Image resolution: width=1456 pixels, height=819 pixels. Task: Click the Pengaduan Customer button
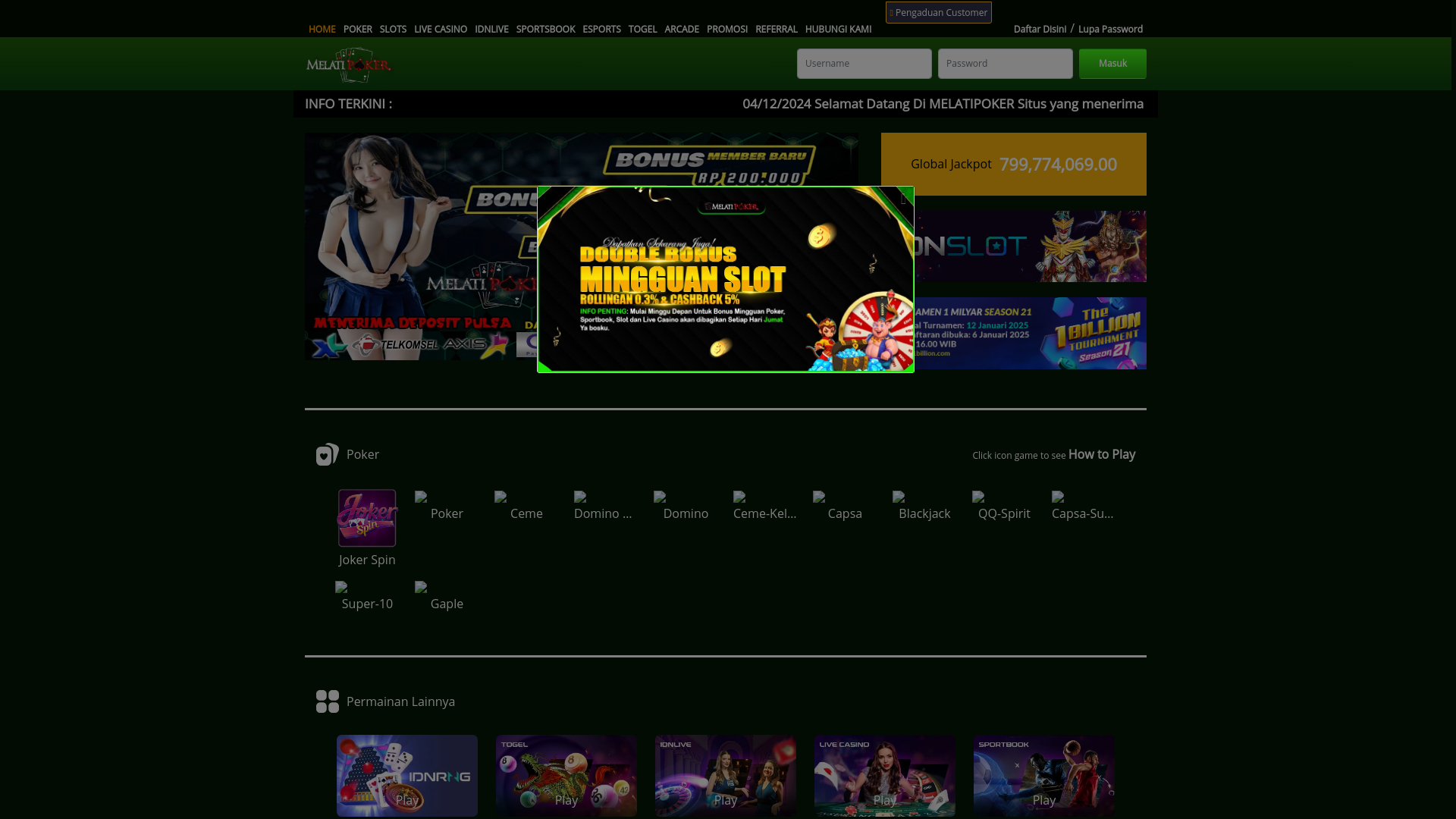938,12
